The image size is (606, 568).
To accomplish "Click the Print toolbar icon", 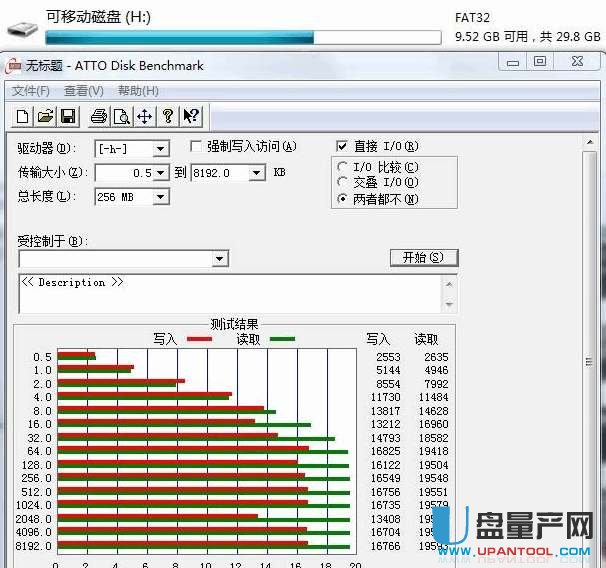I will tap(99, 117).
